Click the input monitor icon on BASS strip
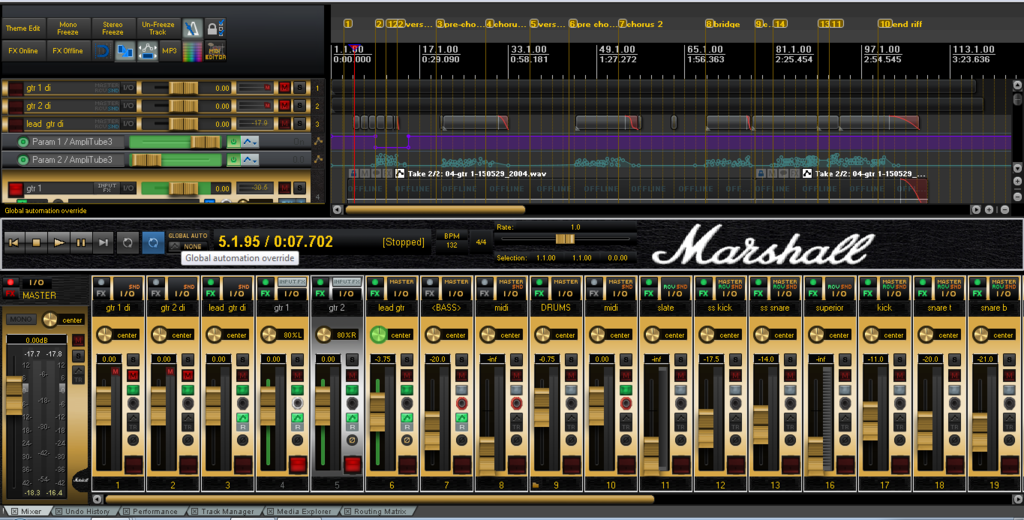This screenshot has width=1024, height=520. [462, 403]
